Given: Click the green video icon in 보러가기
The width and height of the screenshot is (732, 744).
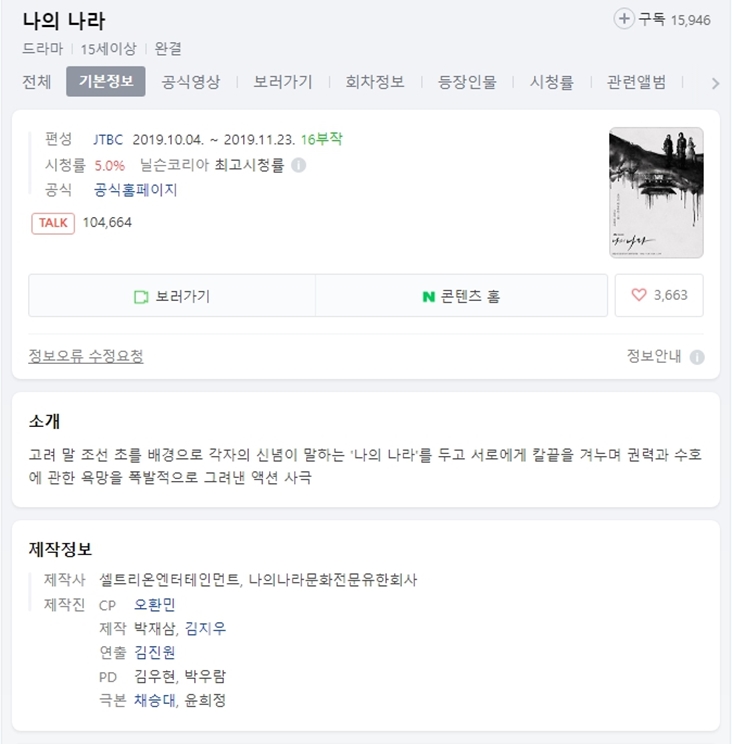Looking at the screenshot, I should coord(141,297).
